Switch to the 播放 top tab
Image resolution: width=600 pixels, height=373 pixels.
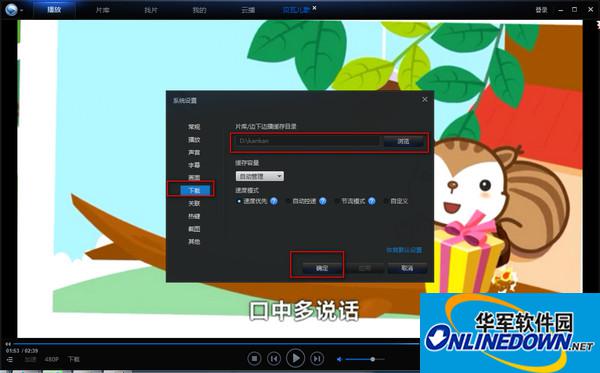click(x=54, y=10)
